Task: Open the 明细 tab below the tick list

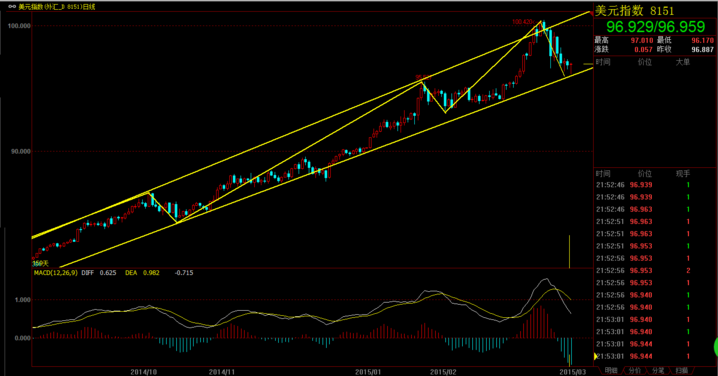Action: coord(611,371)
